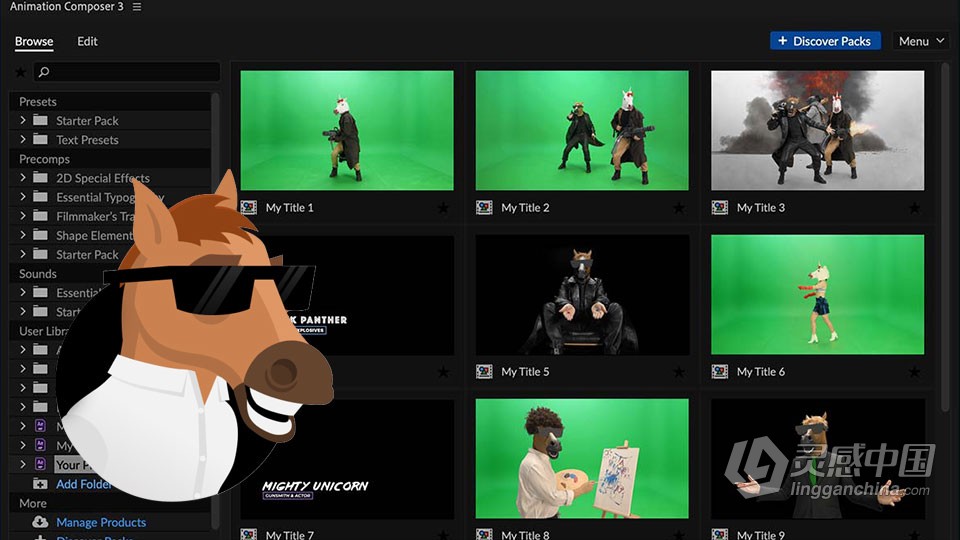The height and width of the screenshot is (540, 960).
Task: Open the Manage Products link
Action: click(101, 522)
